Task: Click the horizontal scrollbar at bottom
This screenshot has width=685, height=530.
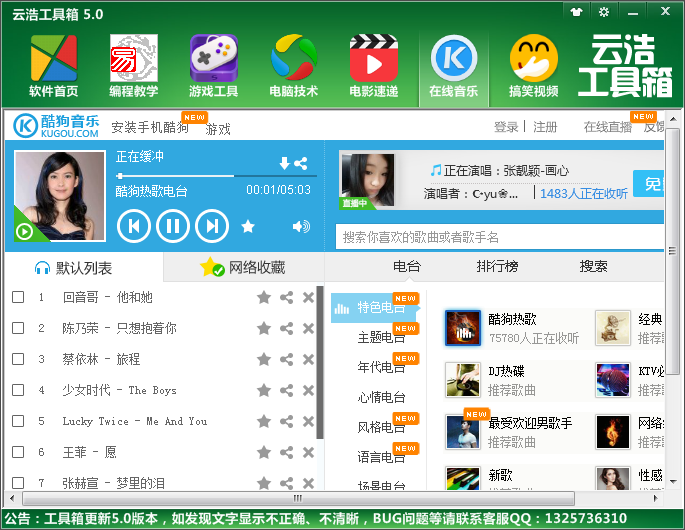Action: (298, 498)
